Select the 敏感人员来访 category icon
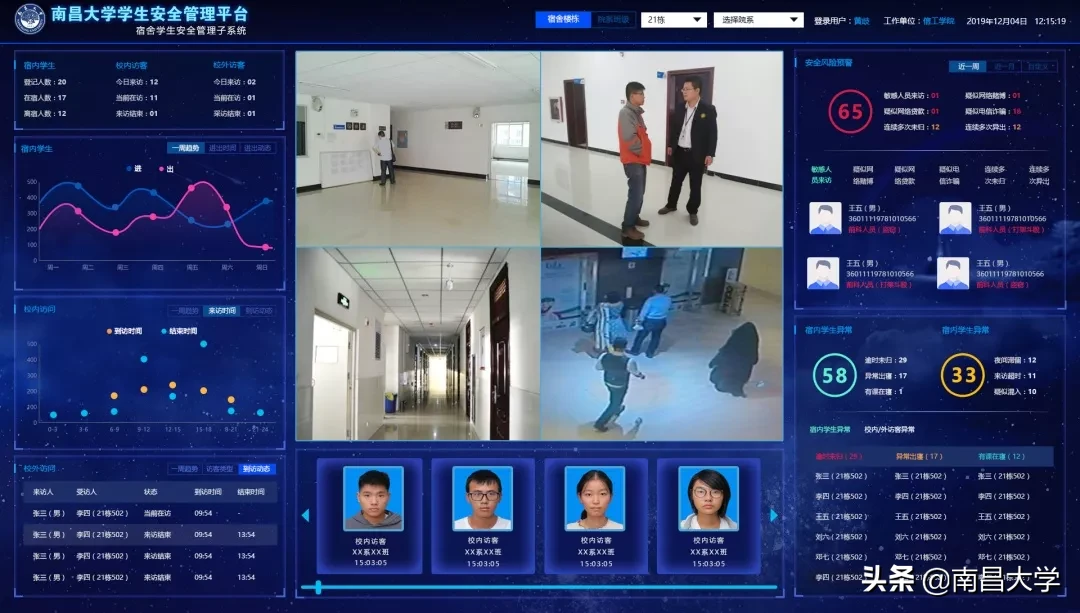Viewport: 1080px width, 613px height. click(x=822, y=174)
